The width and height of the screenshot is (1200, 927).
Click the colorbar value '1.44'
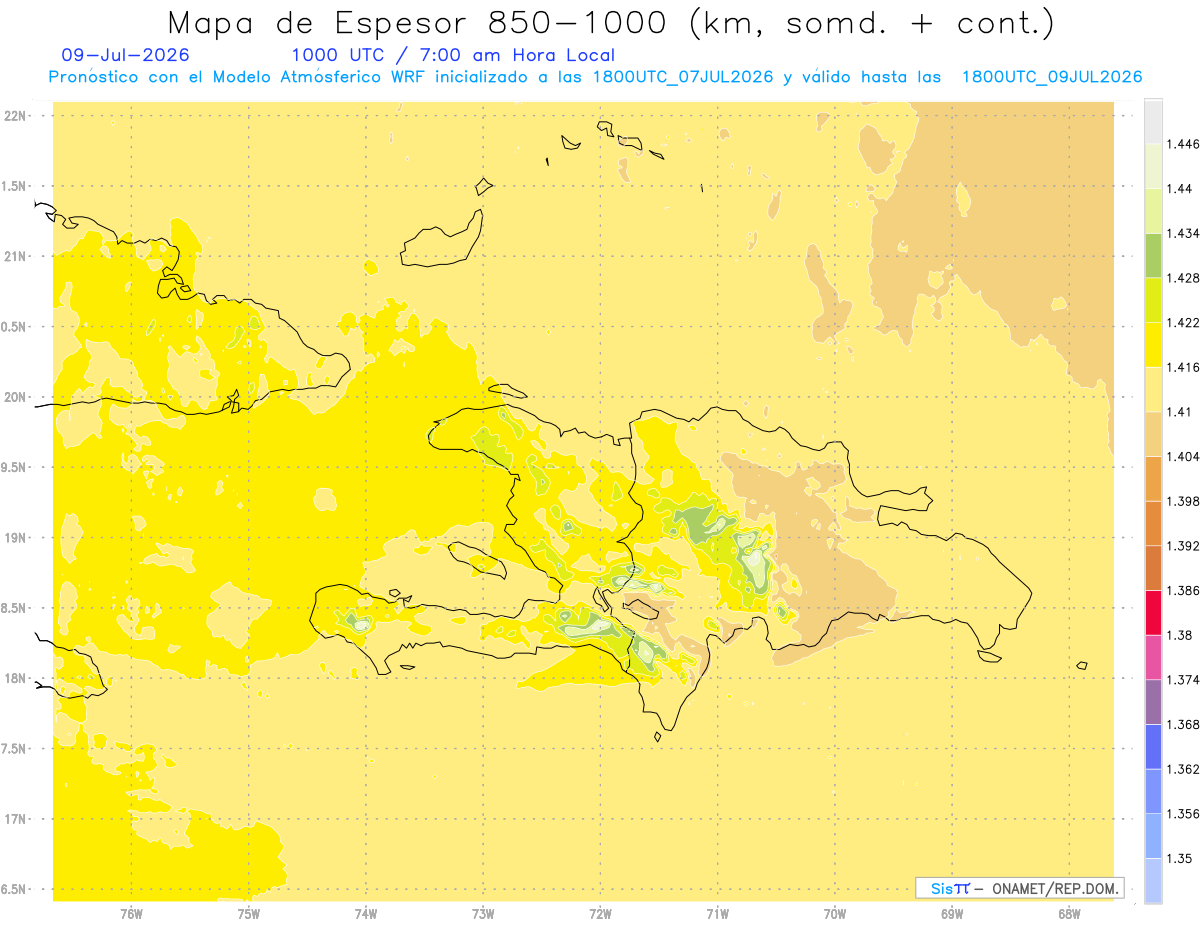coord(1179,189)
